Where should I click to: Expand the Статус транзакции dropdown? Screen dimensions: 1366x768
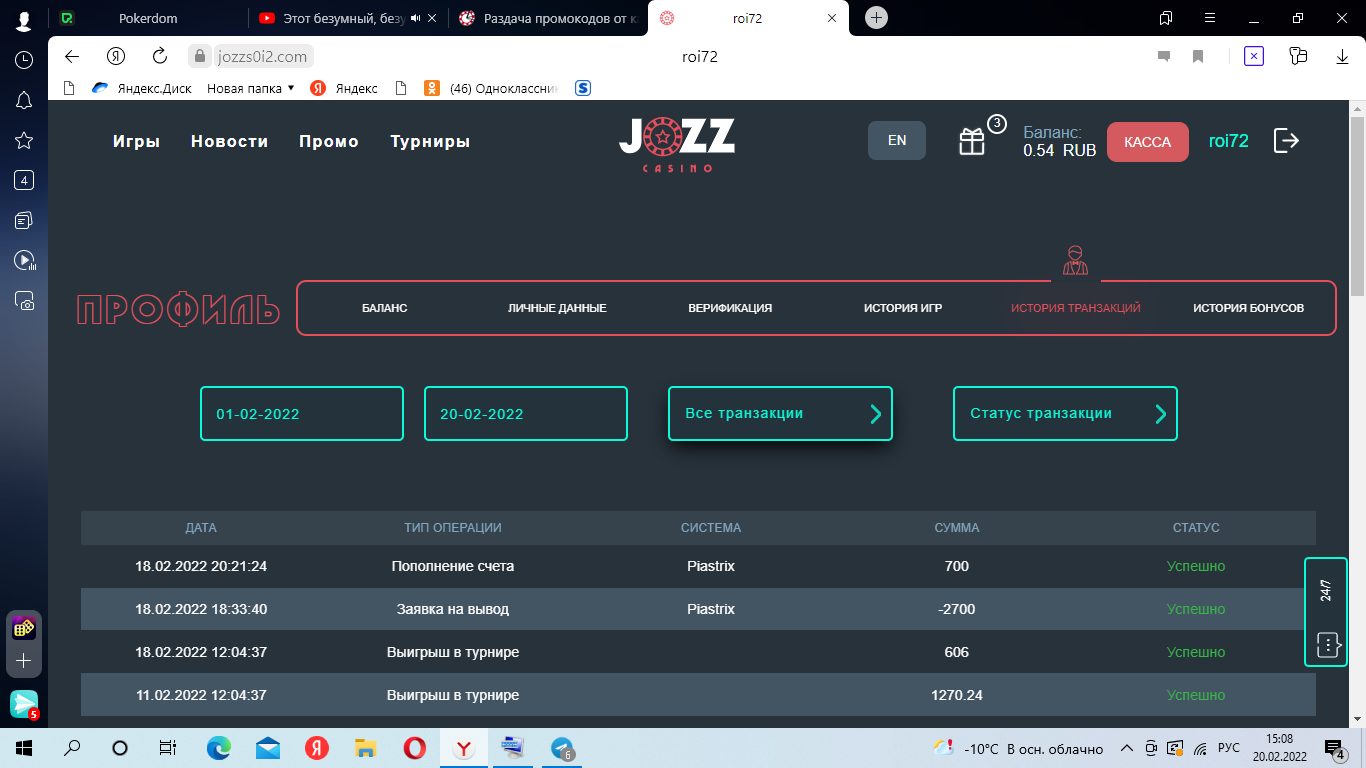[x=1065, y=413]
